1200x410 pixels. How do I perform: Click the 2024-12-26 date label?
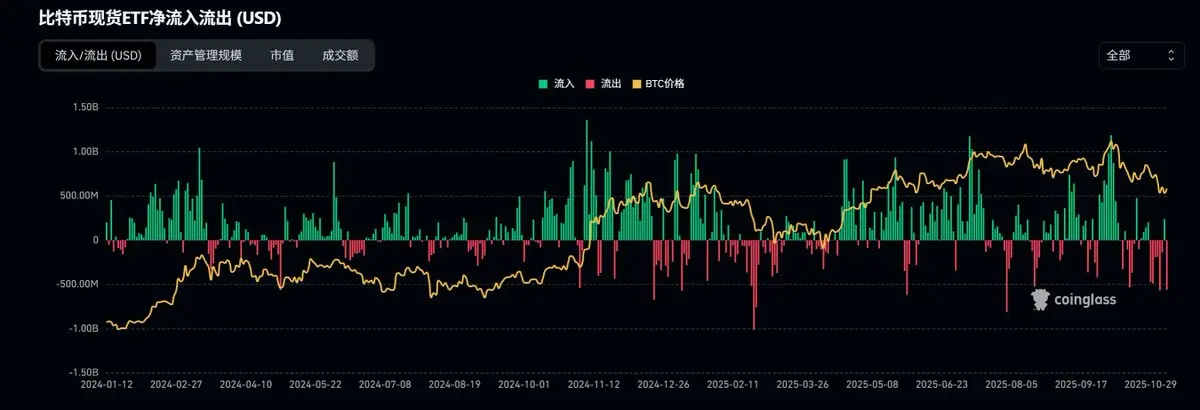pos(662,383)
